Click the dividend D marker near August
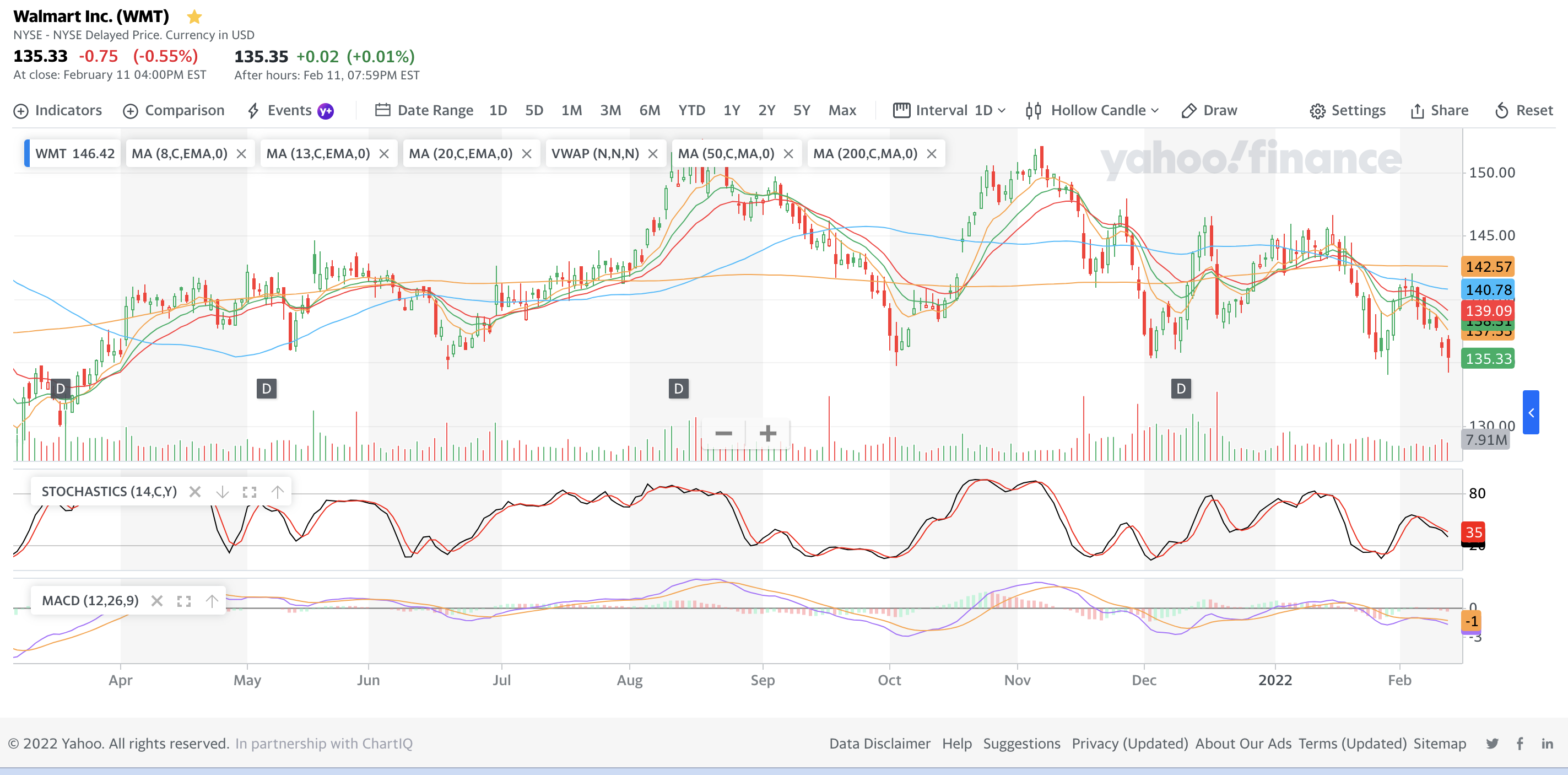1568x775 pixels. click(679, 389)
